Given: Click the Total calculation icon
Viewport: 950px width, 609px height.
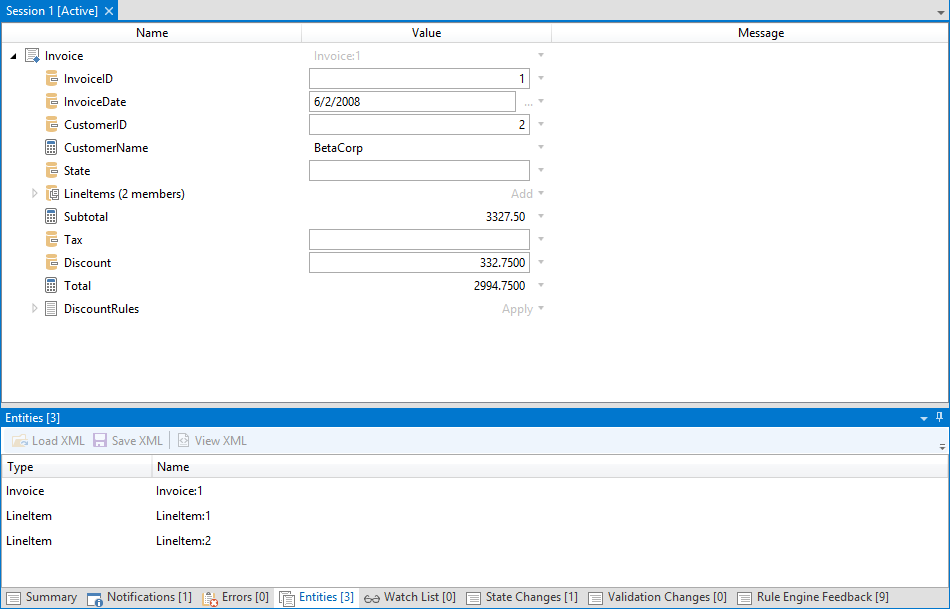Looking at the screenshot, I should [x=52, y=286].
